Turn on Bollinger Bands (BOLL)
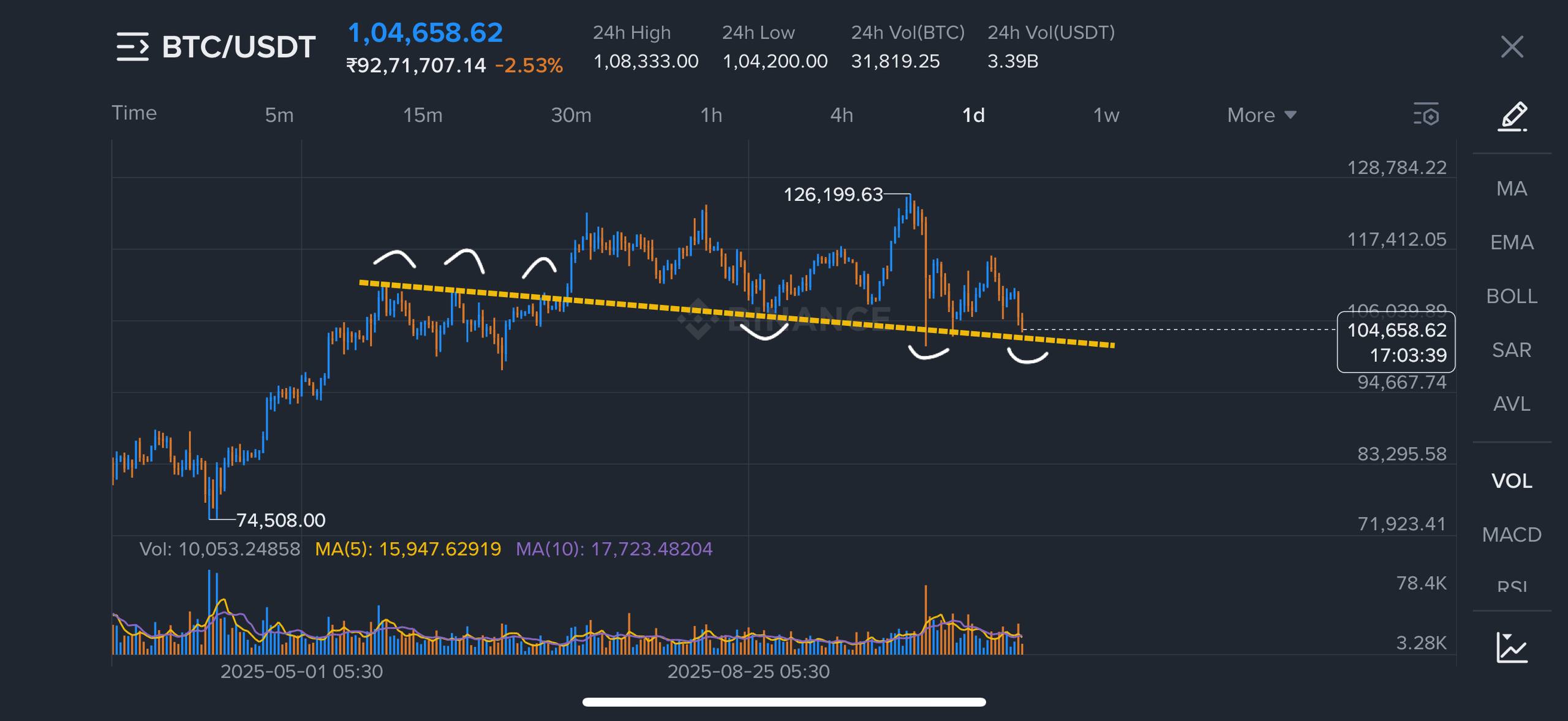 (1512, 296)
